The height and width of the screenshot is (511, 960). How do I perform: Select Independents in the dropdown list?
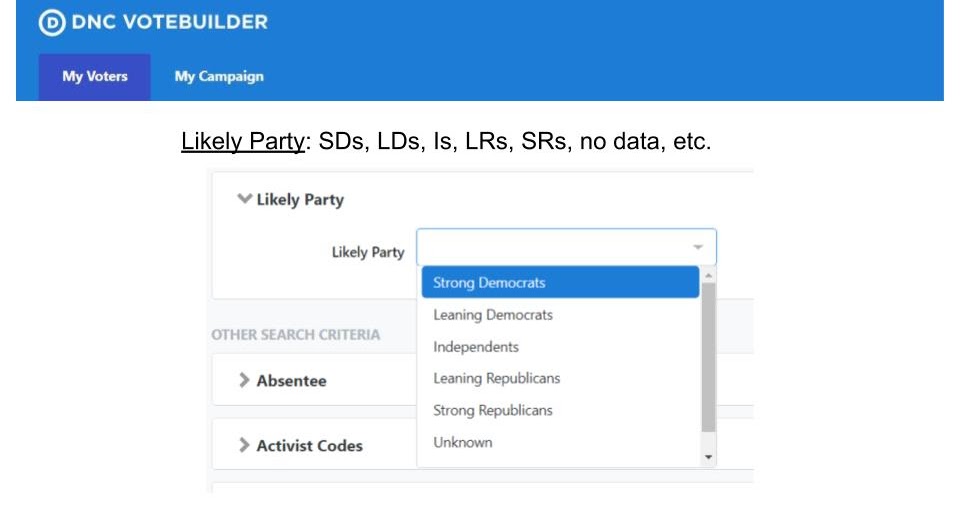click(x=476, y=347)
